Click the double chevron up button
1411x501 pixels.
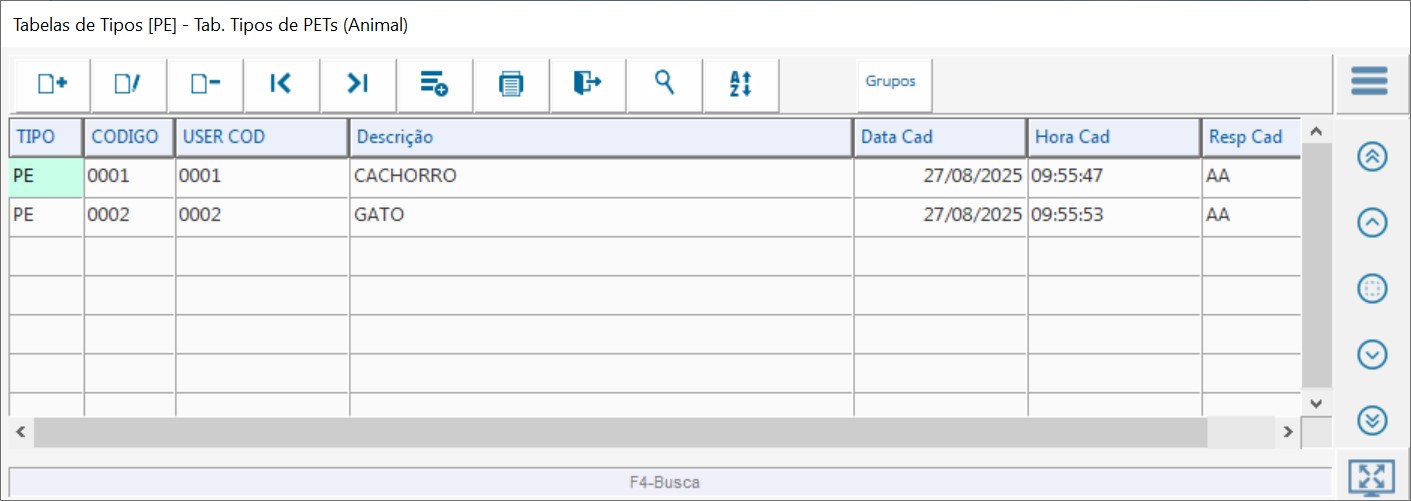tap(1372, 157)
